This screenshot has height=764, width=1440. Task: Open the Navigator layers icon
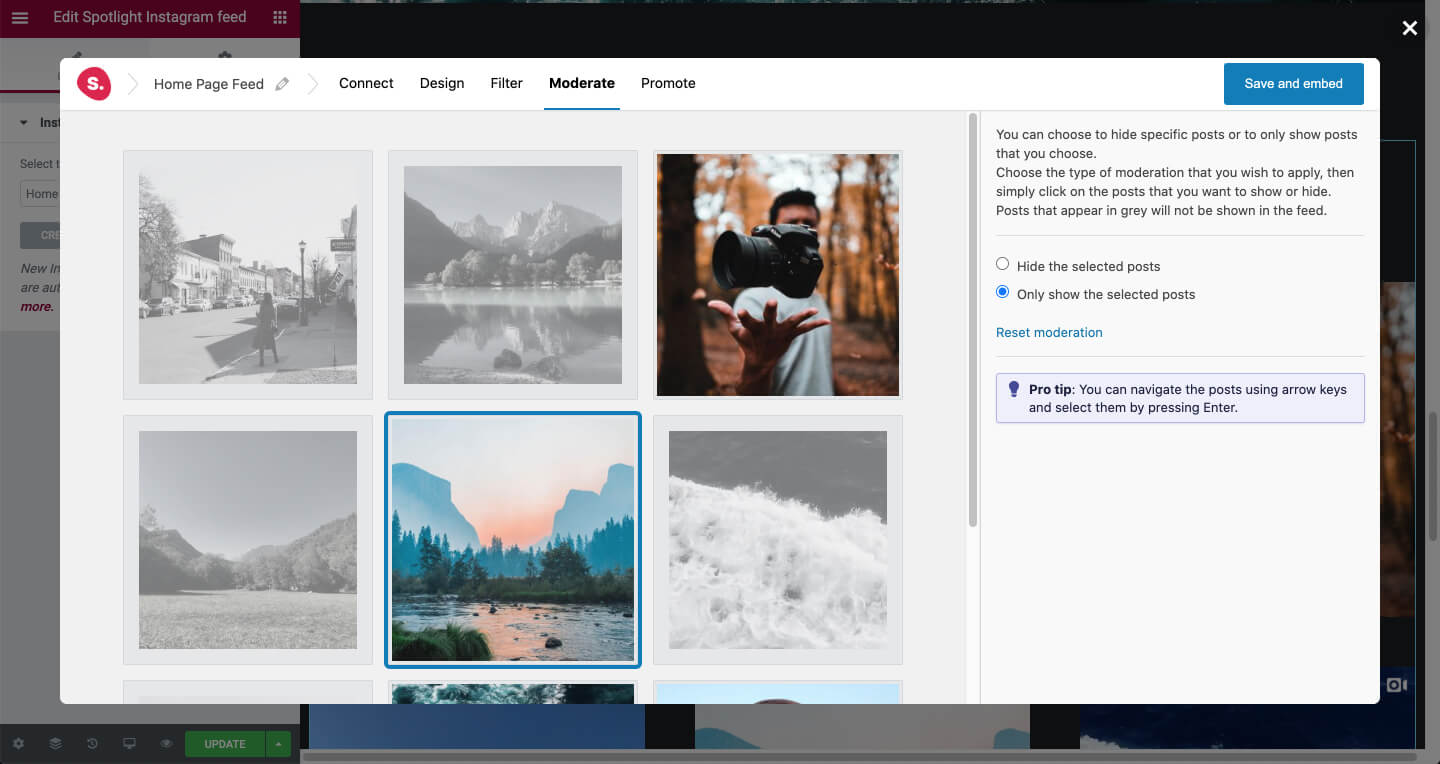click(55, 744)
